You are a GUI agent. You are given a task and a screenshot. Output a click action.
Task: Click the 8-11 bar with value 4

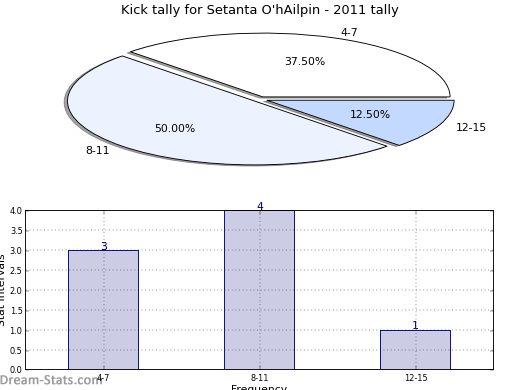[259, 290]
